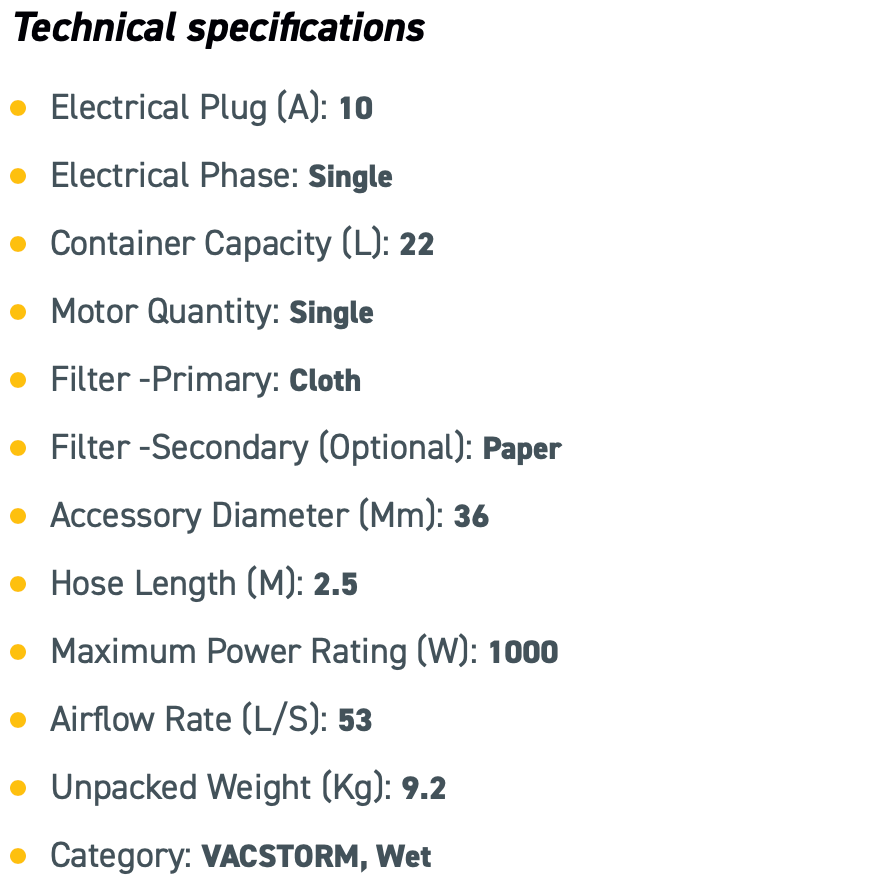Click the Hose Length value 2.5

[336, 585]
